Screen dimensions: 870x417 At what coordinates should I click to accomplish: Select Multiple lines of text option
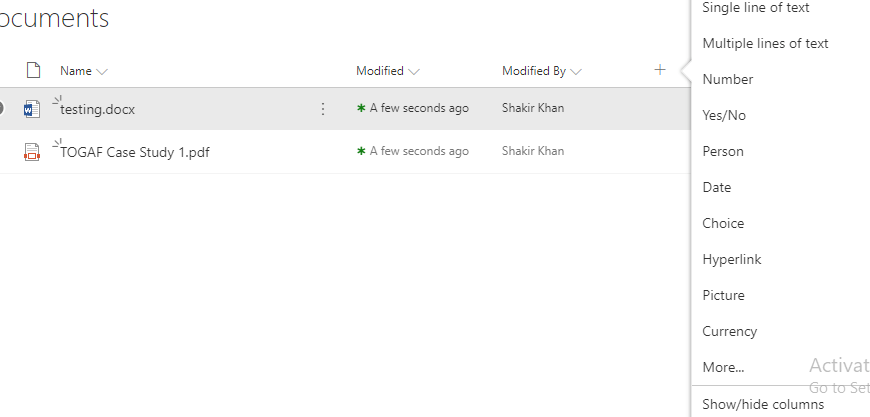(765, 43)
